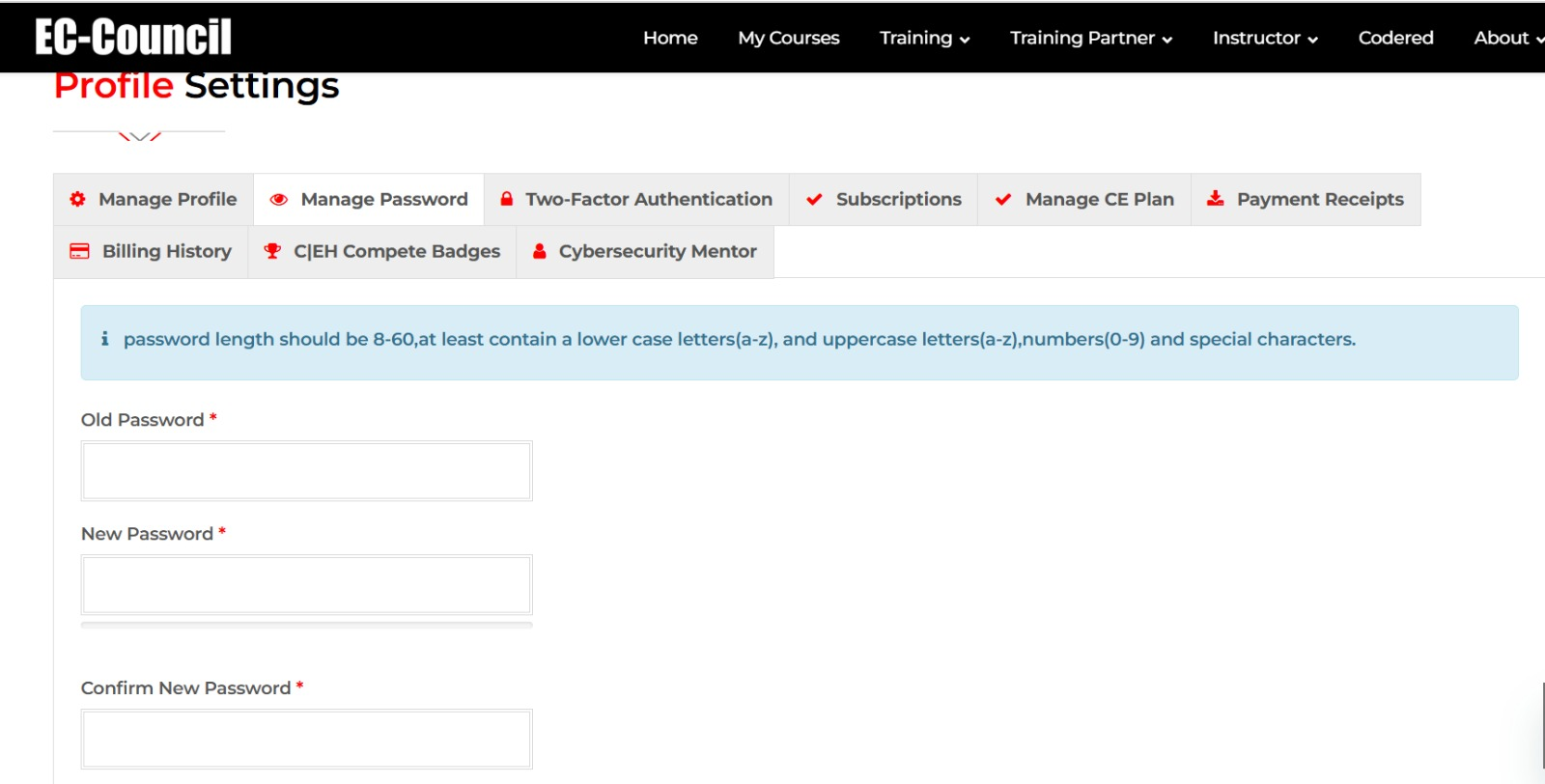Open My Courses in the navigation
1545x784 pixels.
[789, 38]
